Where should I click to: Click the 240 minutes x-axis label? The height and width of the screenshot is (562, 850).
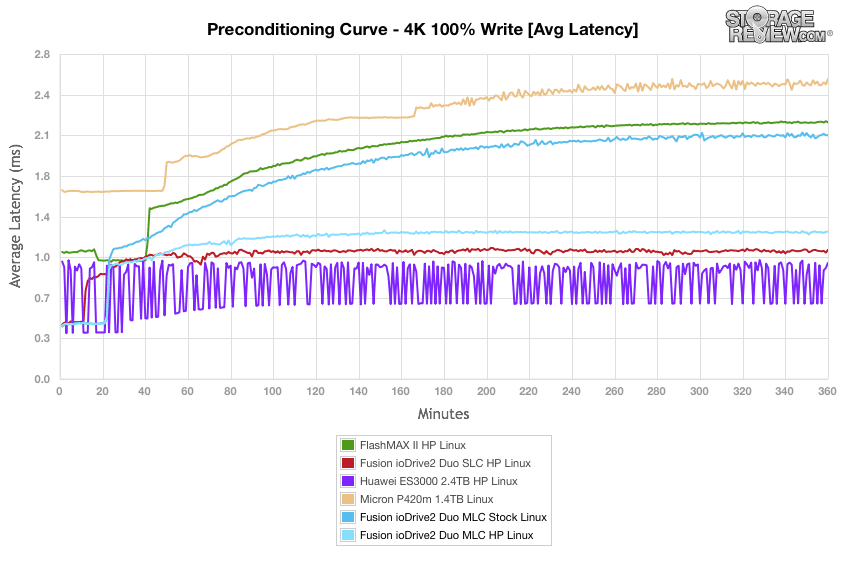tap(571, 391)
